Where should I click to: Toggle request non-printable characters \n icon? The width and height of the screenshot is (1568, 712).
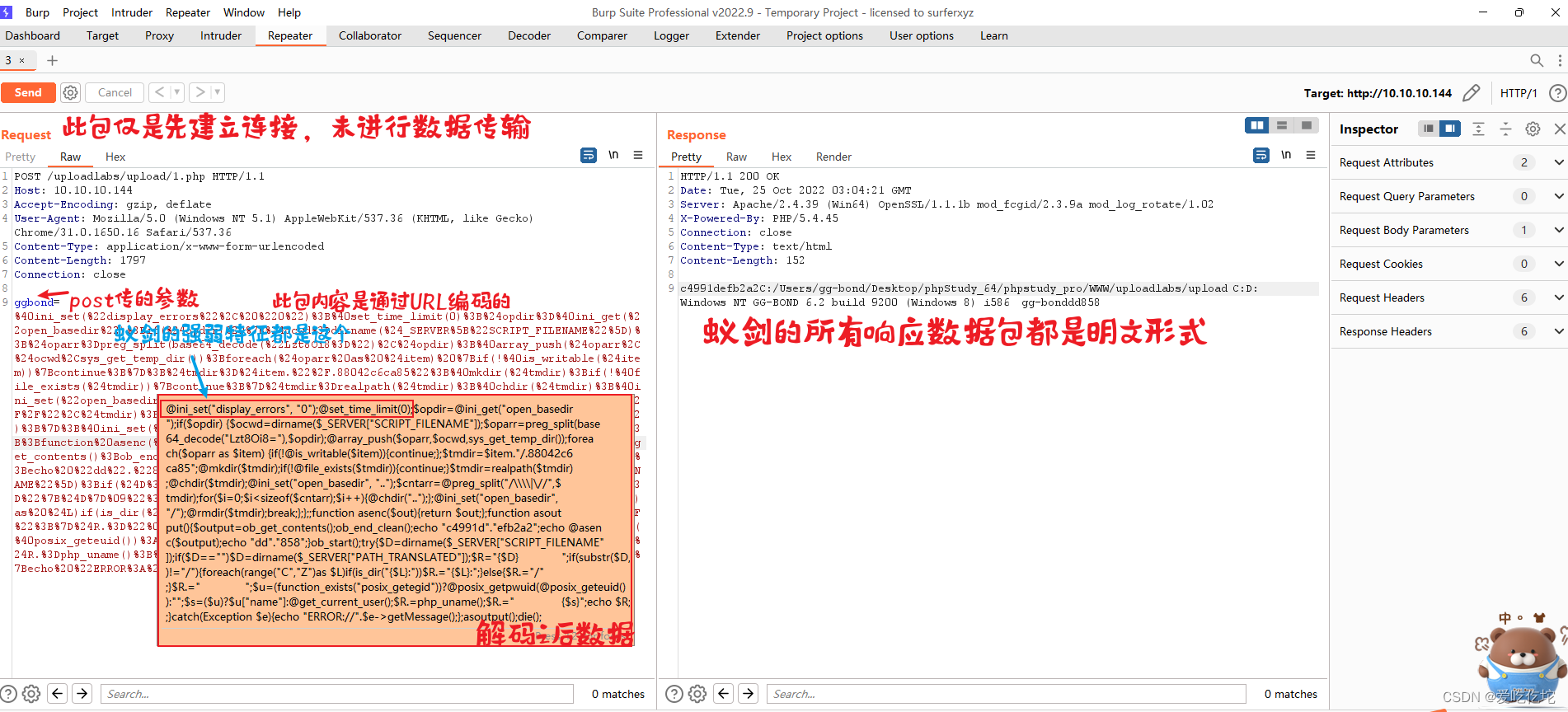[613, 155]
